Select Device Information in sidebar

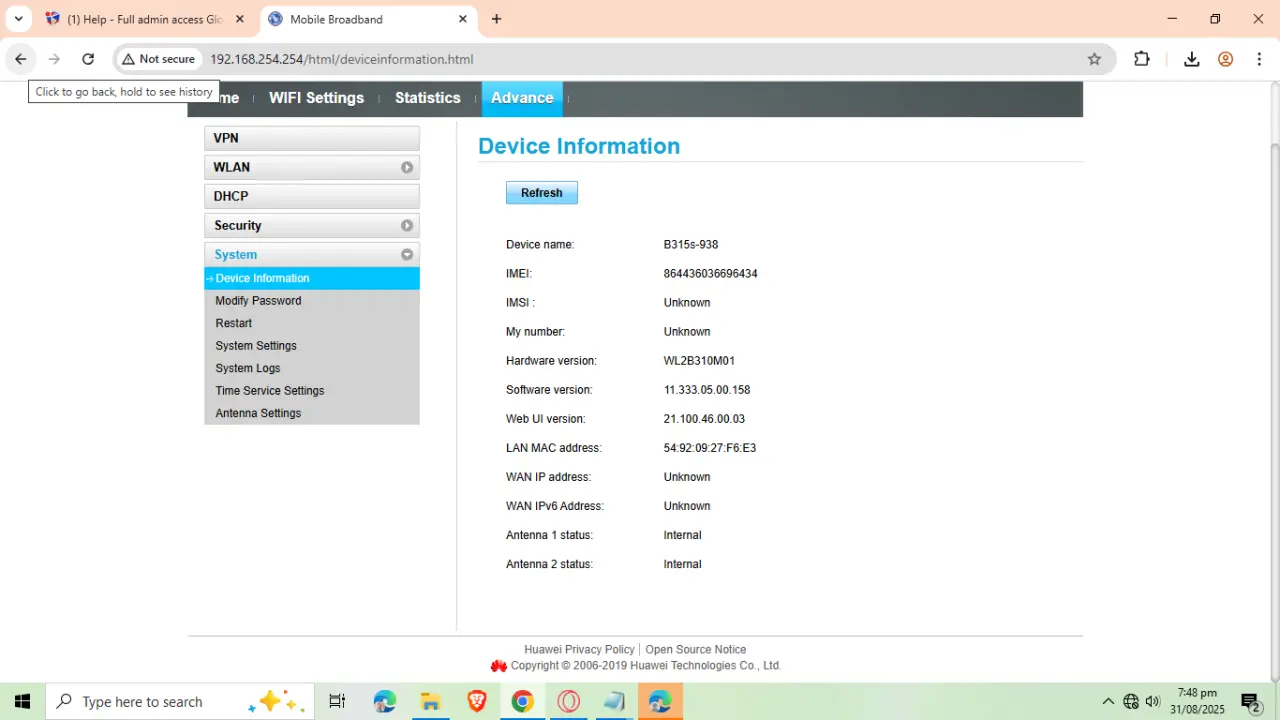[312, 278]
